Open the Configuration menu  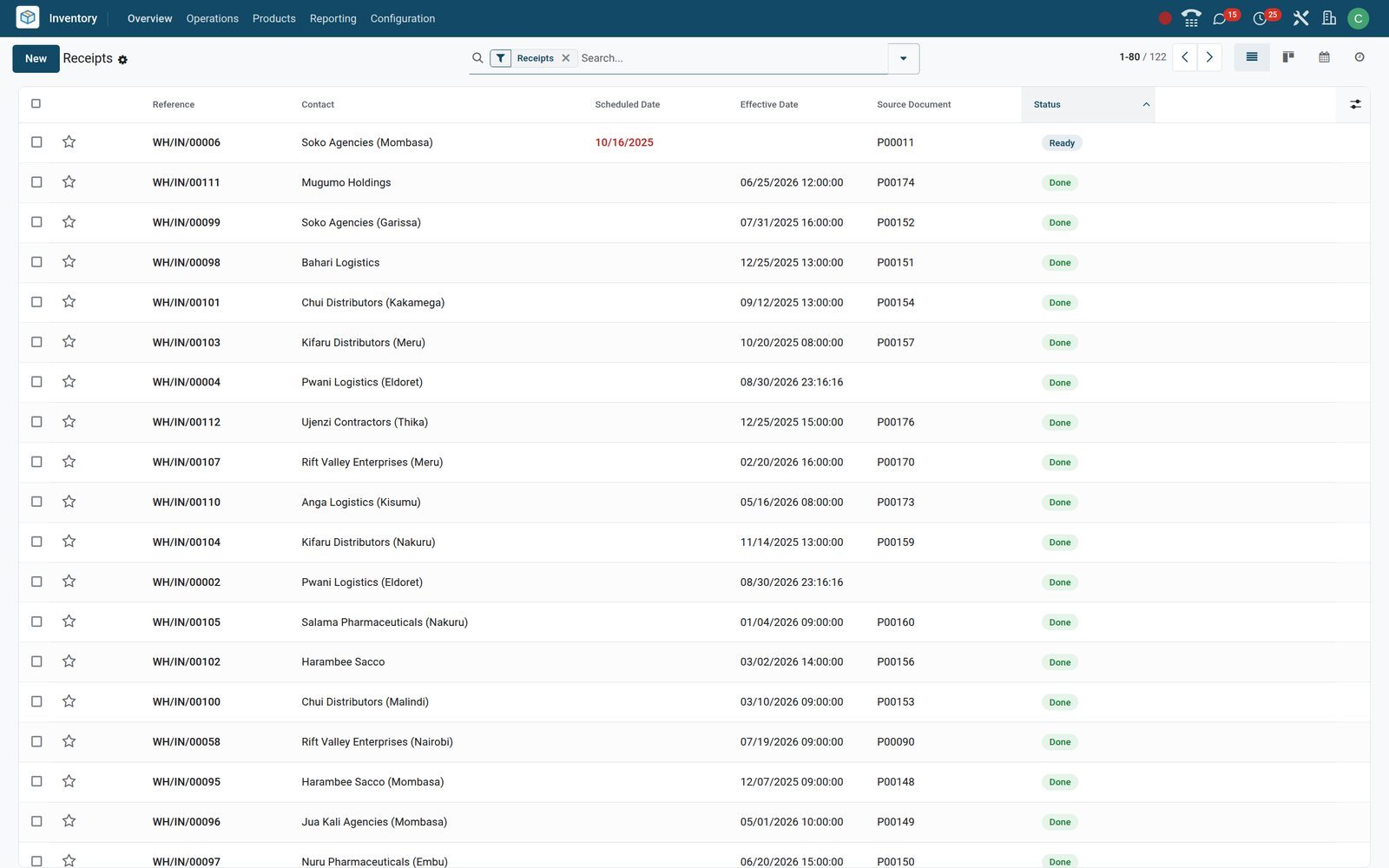(403, 18)
